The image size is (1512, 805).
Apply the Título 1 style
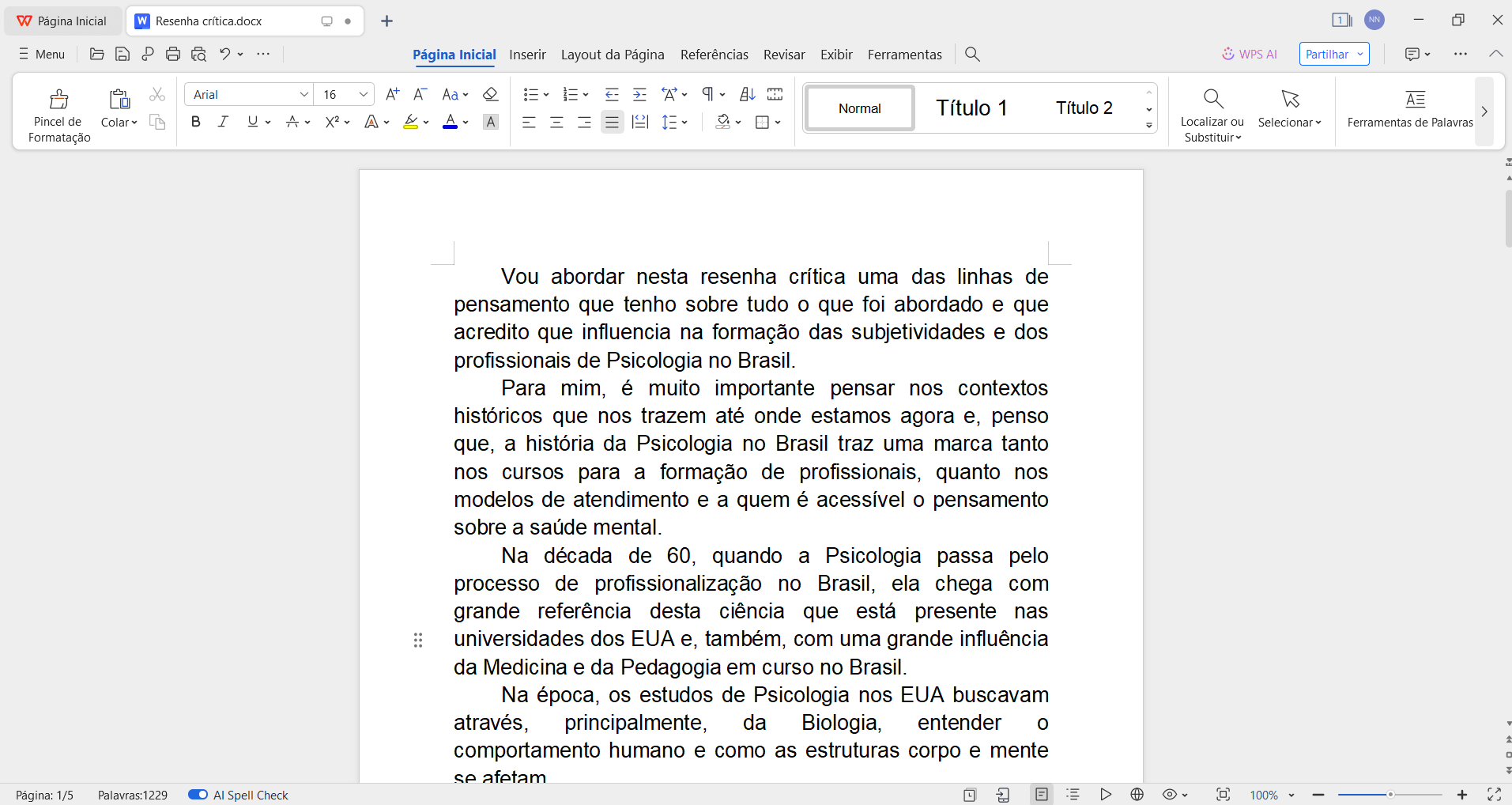971,108
